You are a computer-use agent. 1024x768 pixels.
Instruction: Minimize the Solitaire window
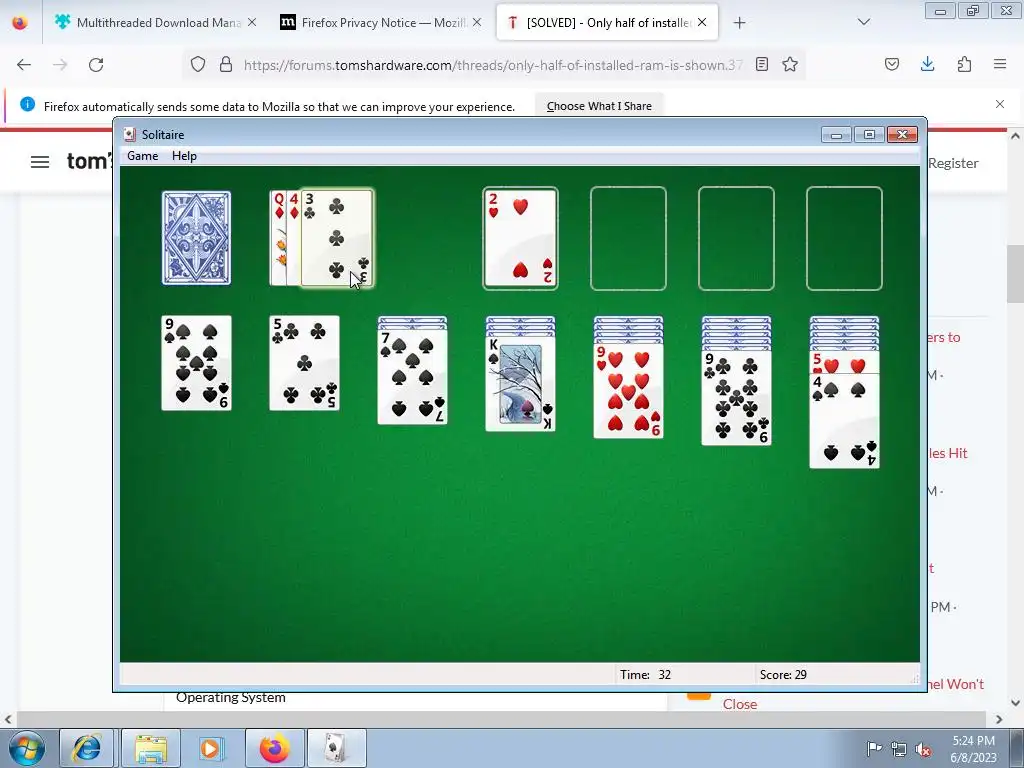point(836,135)
